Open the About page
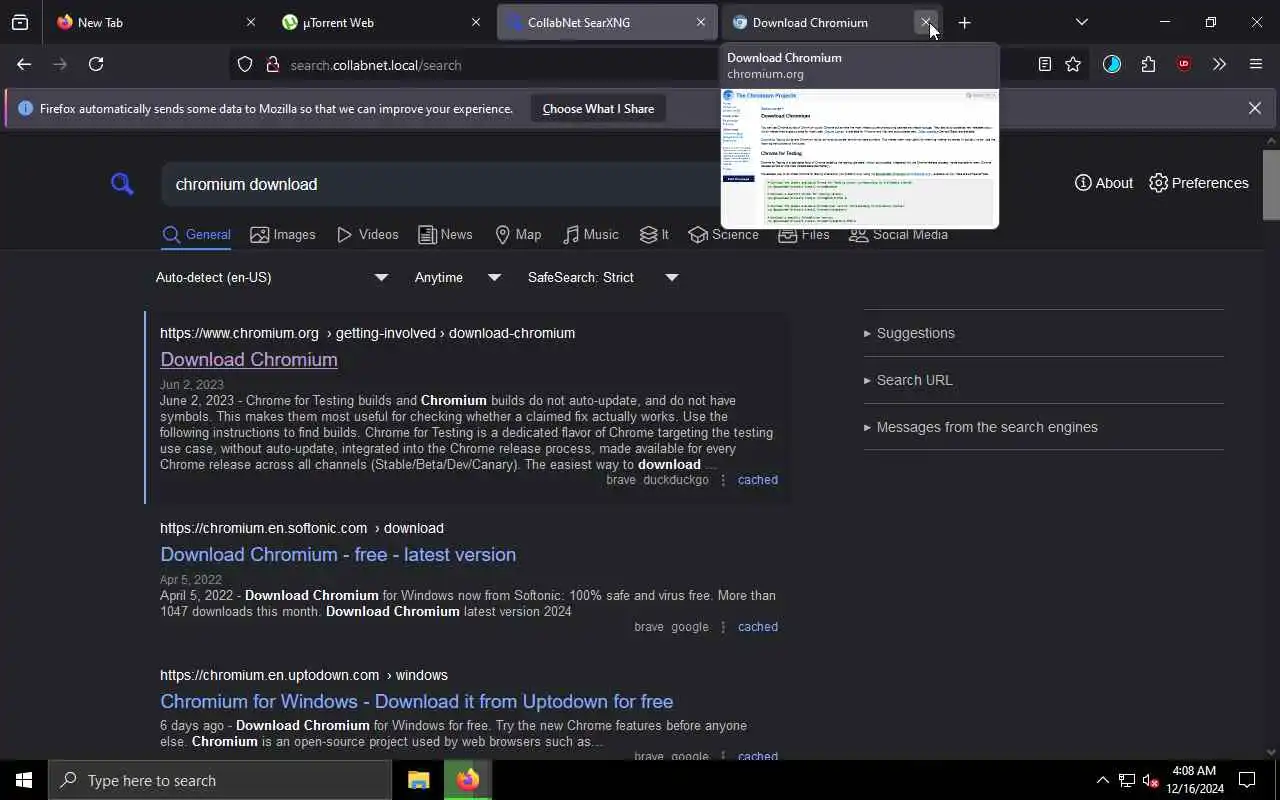The width and height of the screenshot is (1280, 800). pyautogui.click(x=1104, y=183)
